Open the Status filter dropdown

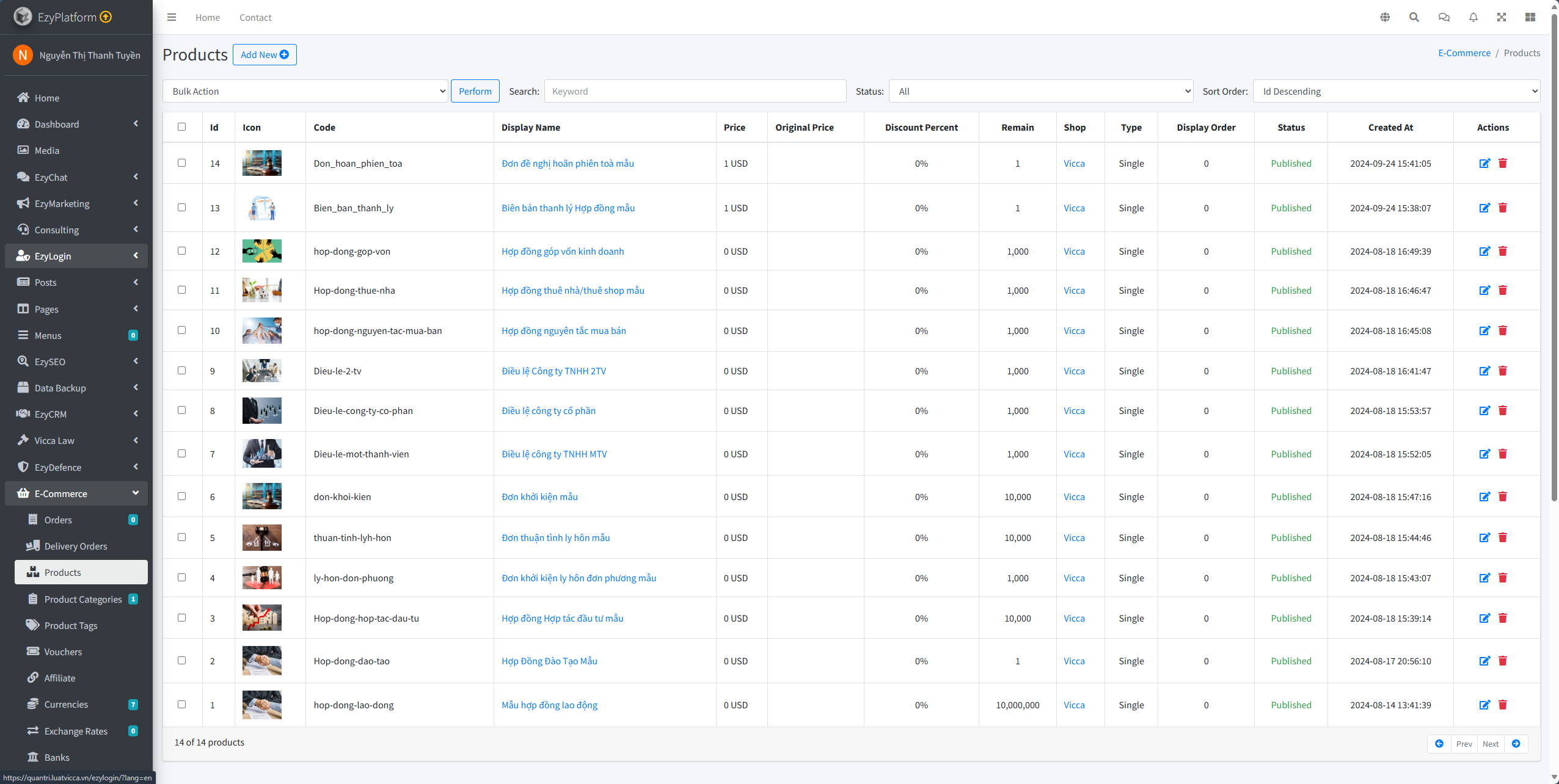(1040, 91)
